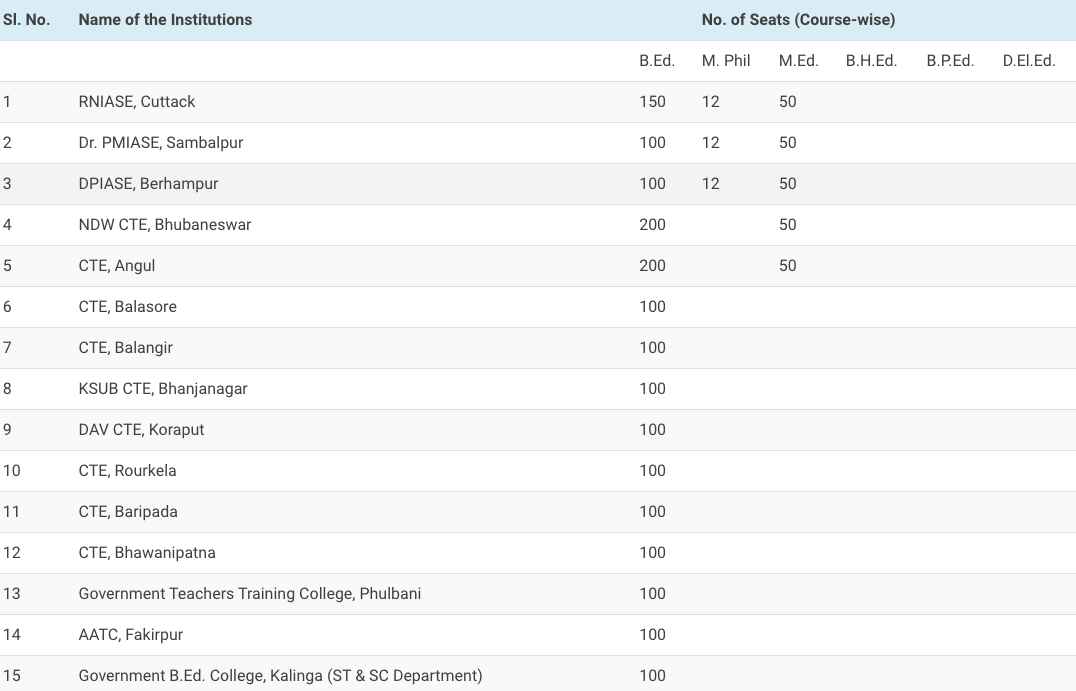Click the 'Sl. No.' column header
Screen dimensions: 1076x691
click(x=27, y=20)
